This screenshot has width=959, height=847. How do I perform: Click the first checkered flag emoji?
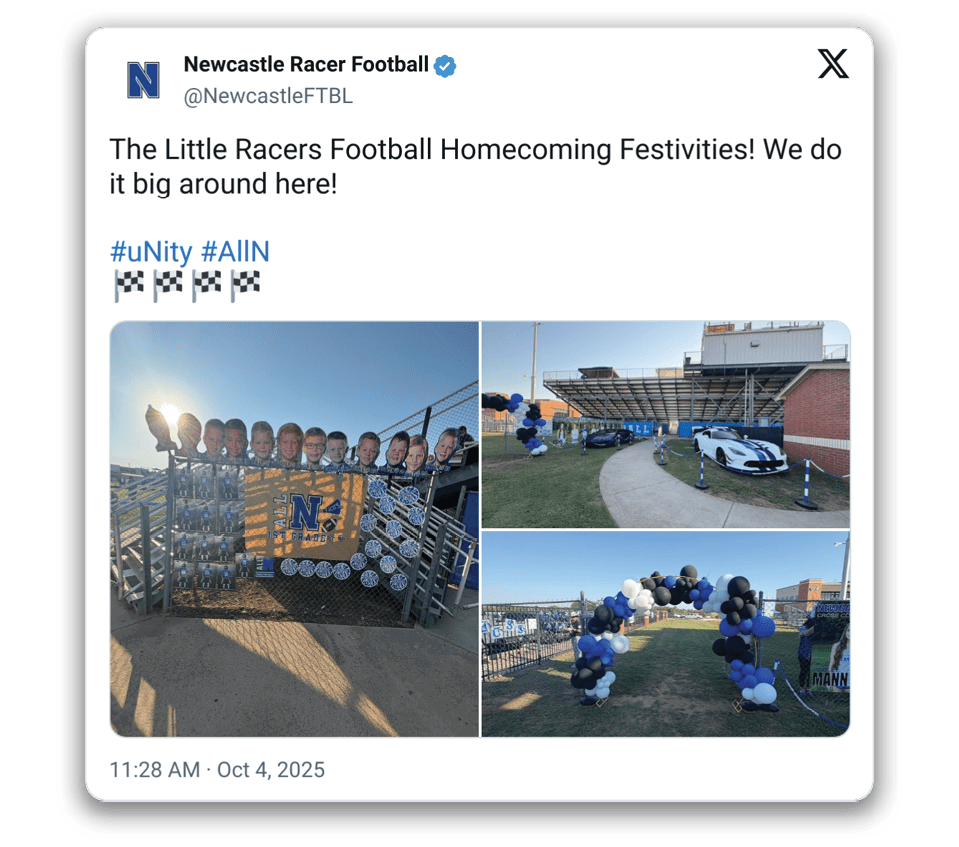point(129,286)
